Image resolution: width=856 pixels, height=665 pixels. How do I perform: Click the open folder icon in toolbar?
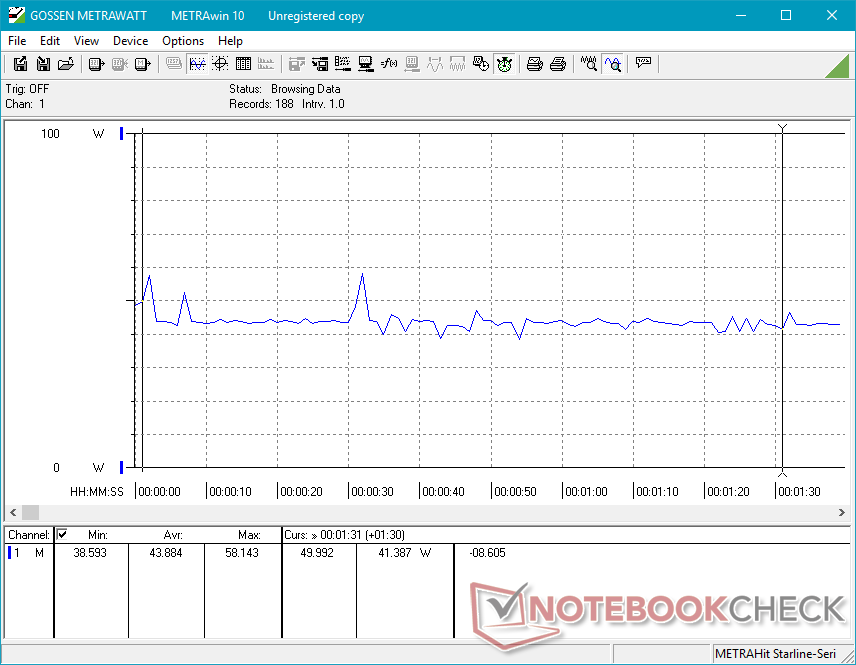[x=66, y=64]
